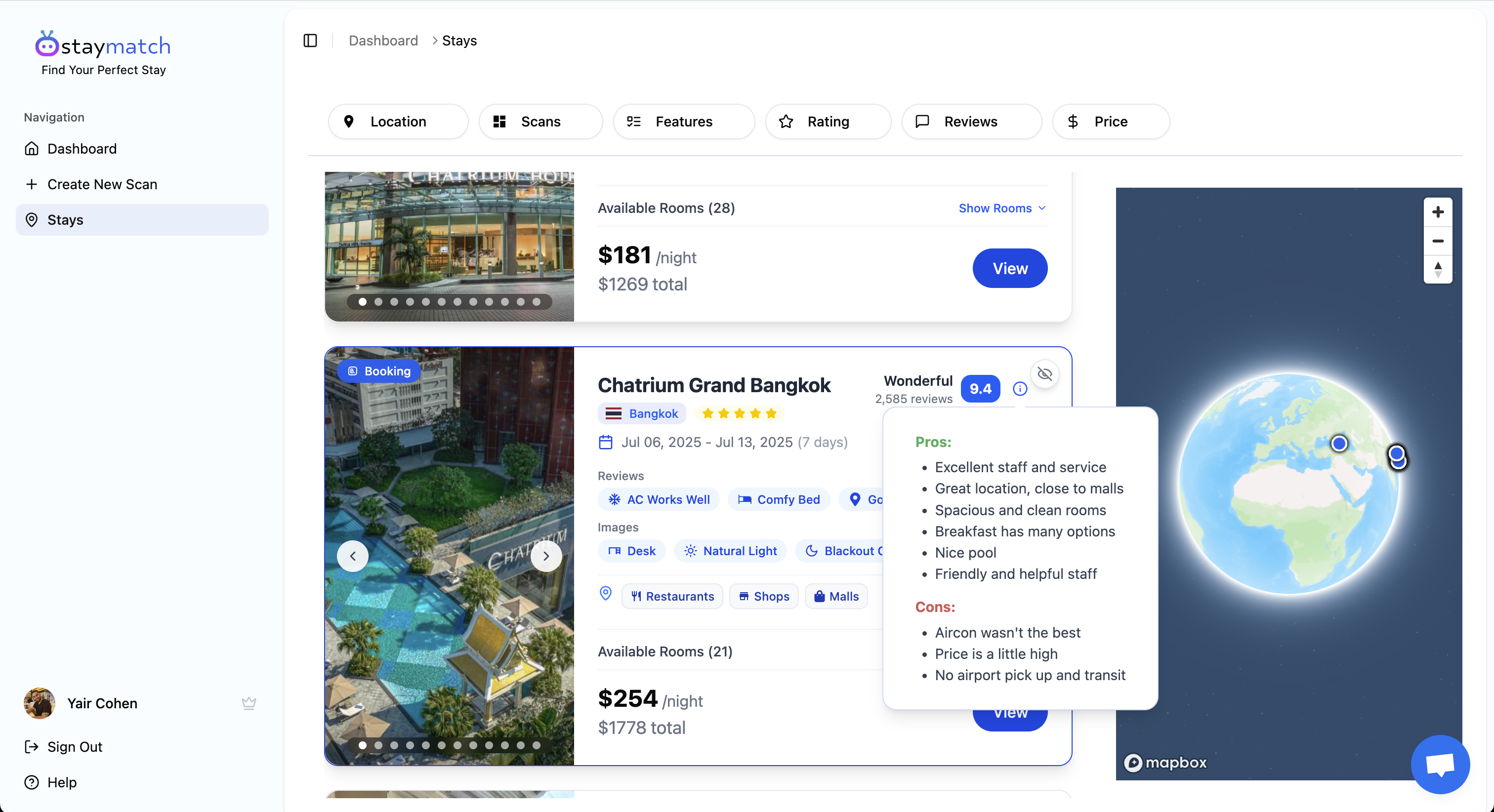Open Stays in the navigation sidebar
Image resolution: width=1494 pixels, height=812 pixels.
[x=142, y=220]
